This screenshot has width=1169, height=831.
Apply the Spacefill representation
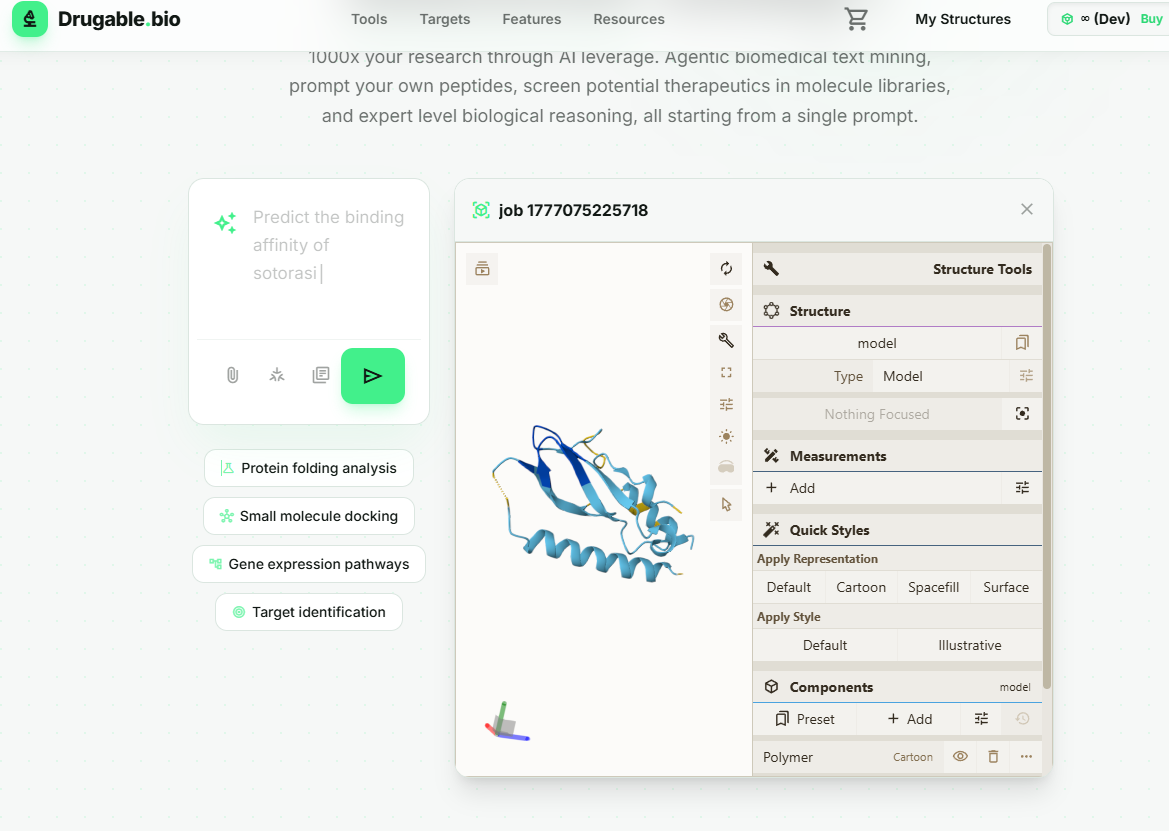pyautogui.click(x=933, y=587)
